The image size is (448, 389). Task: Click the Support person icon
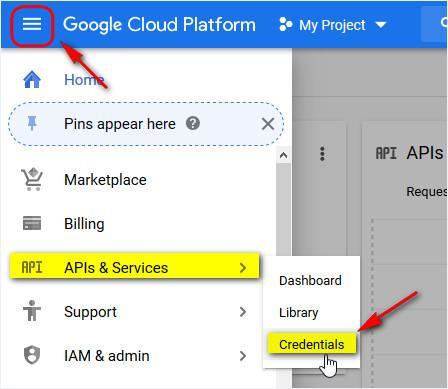[32, 311]
